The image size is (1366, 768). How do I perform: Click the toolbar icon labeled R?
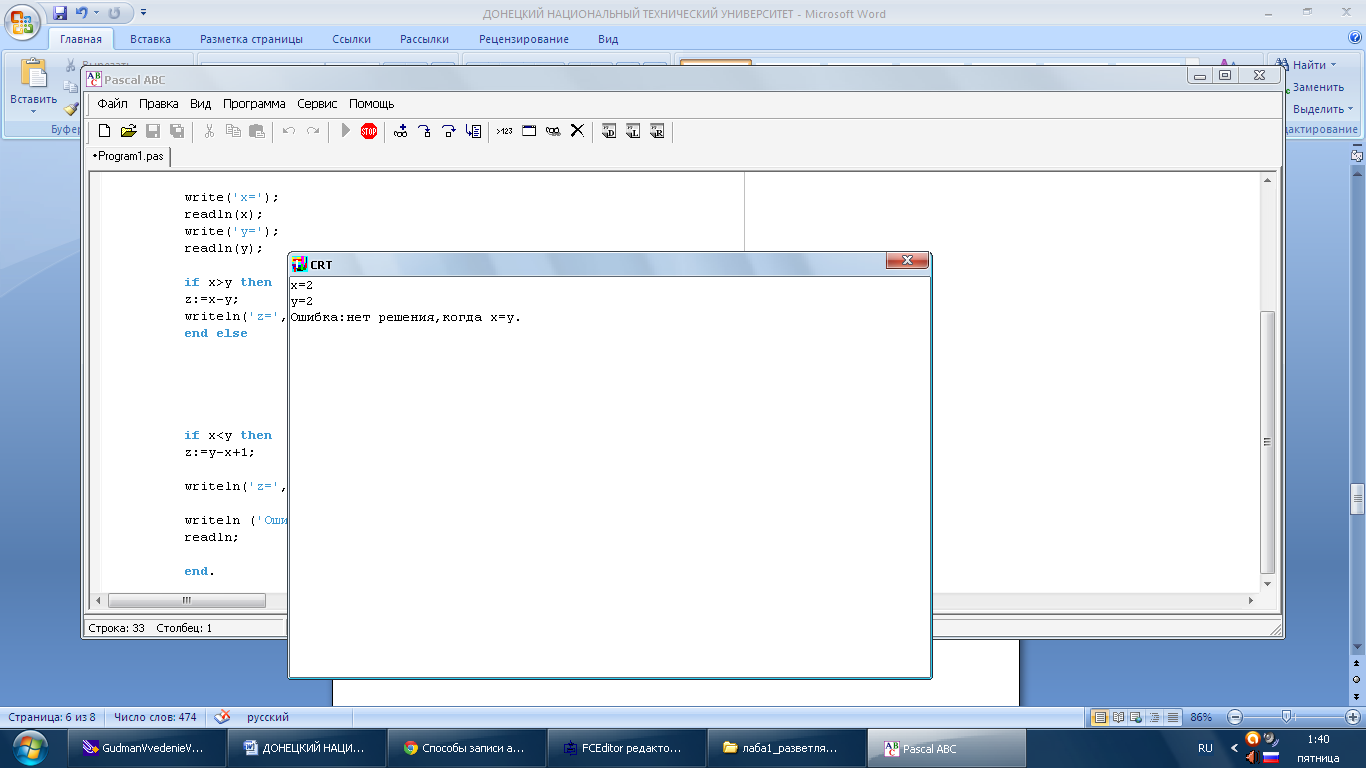[x=657, y=131]
